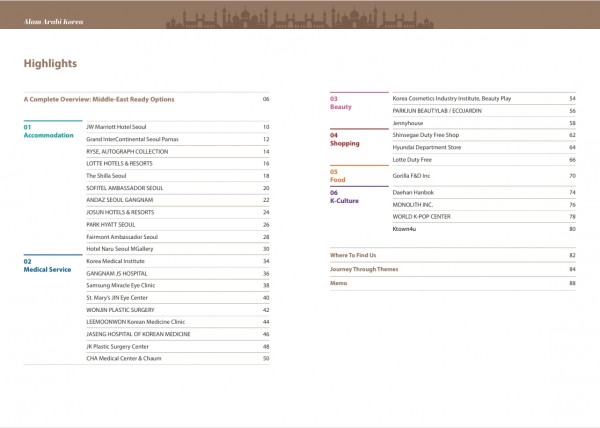Click the '04 Shopping' section label
600x428 pixels.
(x=345, y=140)
